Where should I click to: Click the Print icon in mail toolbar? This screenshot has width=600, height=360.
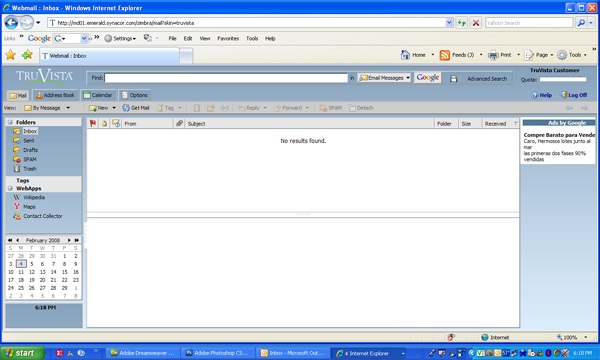point(225,108)
